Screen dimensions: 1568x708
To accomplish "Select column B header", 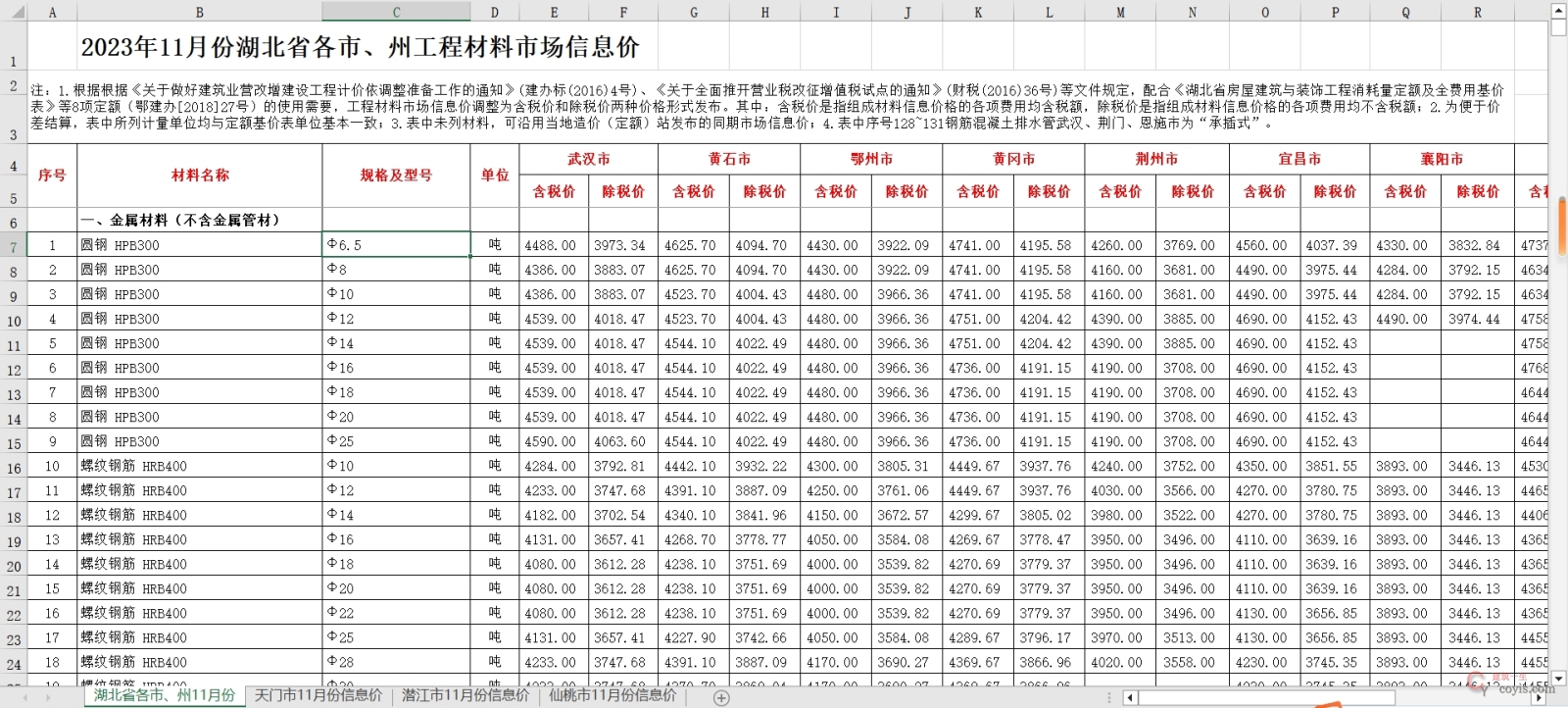I will (x=200, y=12).
